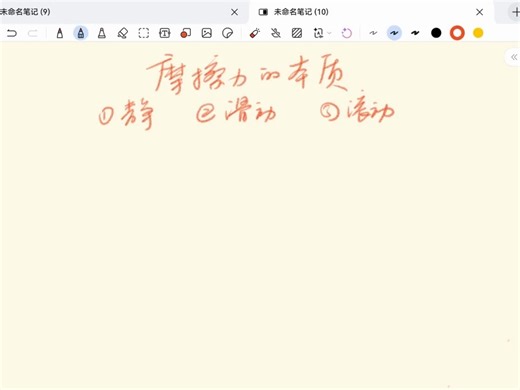Screen dimensions: 520x390
Task: Switch to tab 未命名笔记 (9)
Action: [x=123, y=12]
